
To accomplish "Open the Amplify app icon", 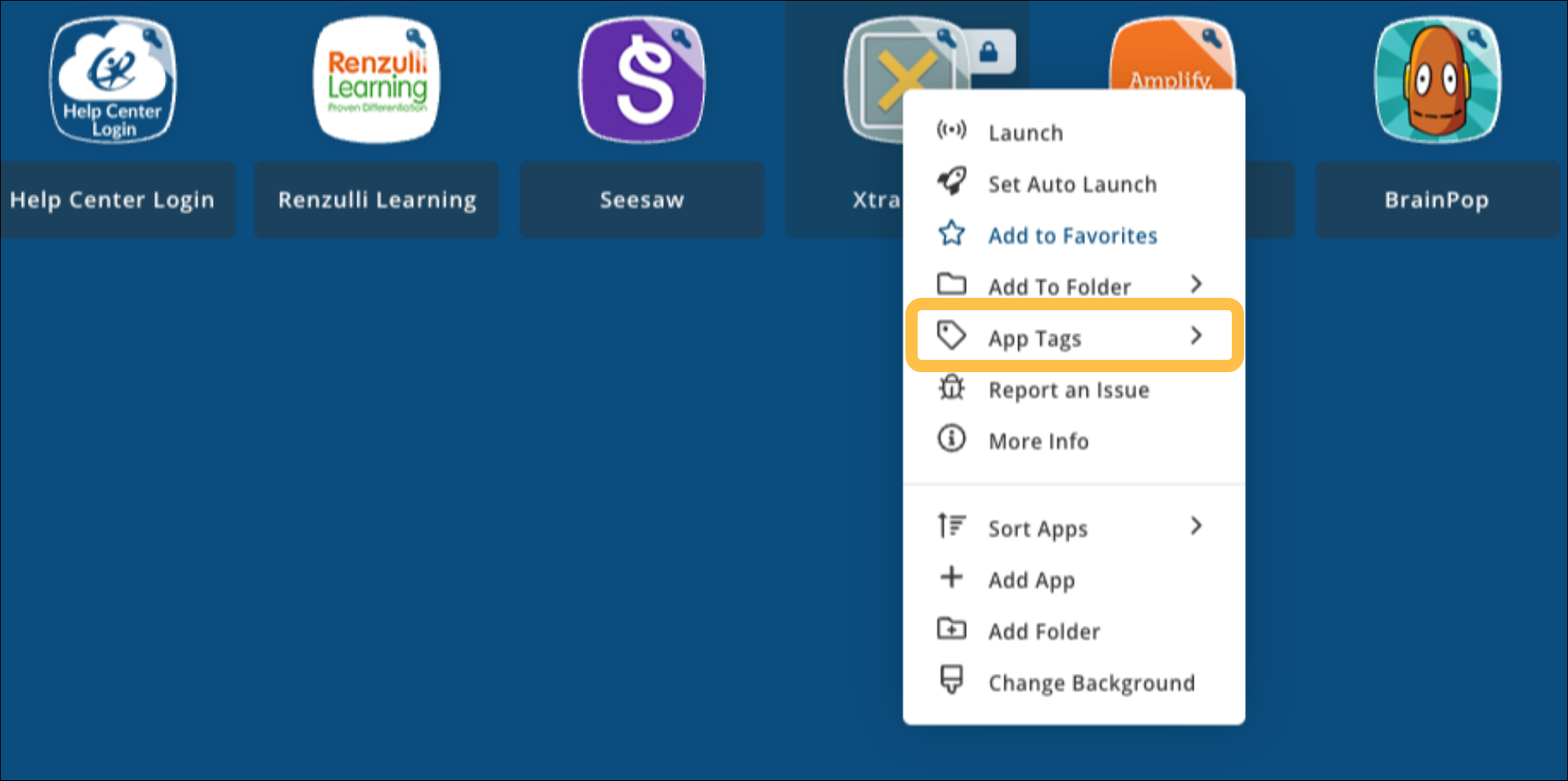I will [x=1172, y=54].
